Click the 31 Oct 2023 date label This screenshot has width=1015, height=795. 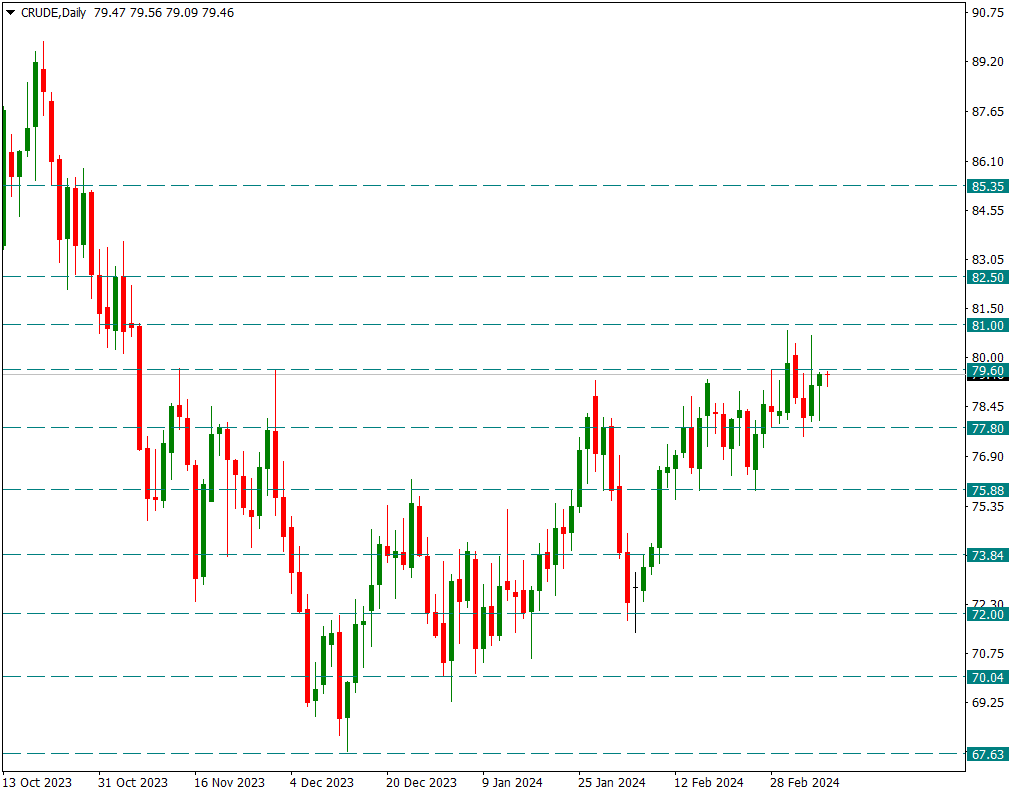click(133, 782)
